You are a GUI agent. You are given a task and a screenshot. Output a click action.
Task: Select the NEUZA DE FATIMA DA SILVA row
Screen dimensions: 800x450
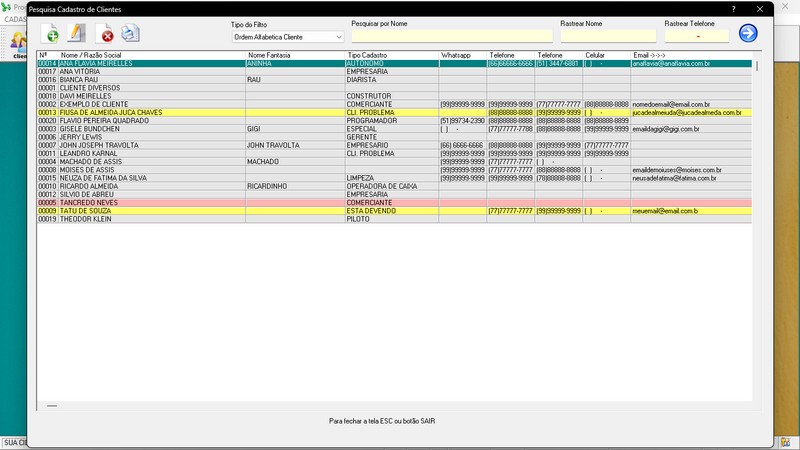point(394,178)
